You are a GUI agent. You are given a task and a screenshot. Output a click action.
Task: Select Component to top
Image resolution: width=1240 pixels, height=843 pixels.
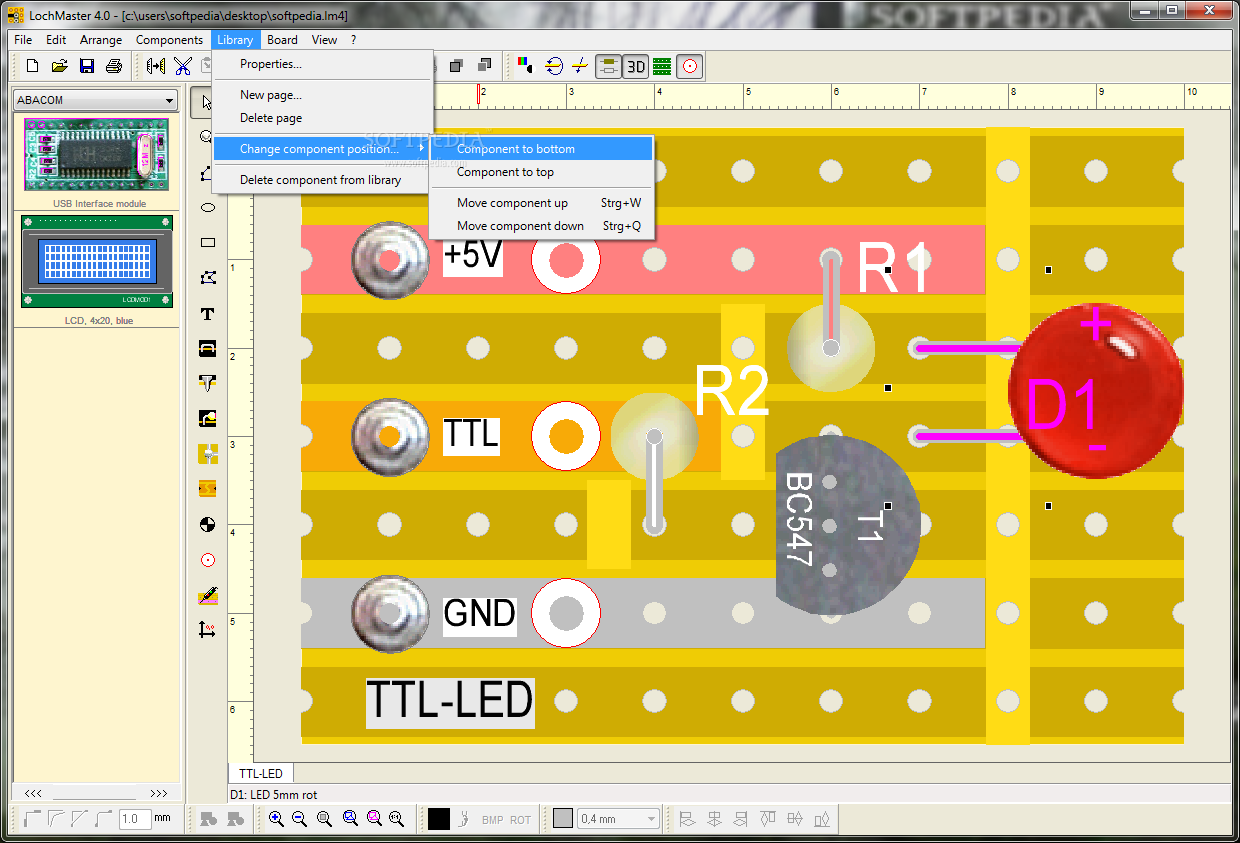pyautogui.click(x=541, y=172)
